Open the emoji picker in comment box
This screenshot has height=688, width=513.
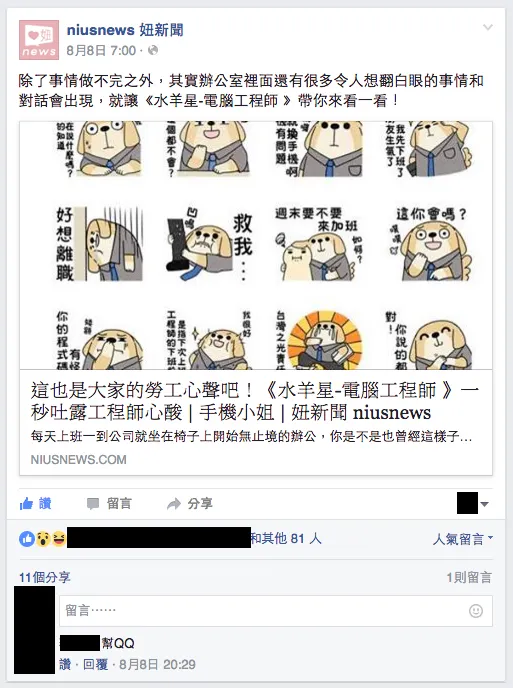pos(476,611)
